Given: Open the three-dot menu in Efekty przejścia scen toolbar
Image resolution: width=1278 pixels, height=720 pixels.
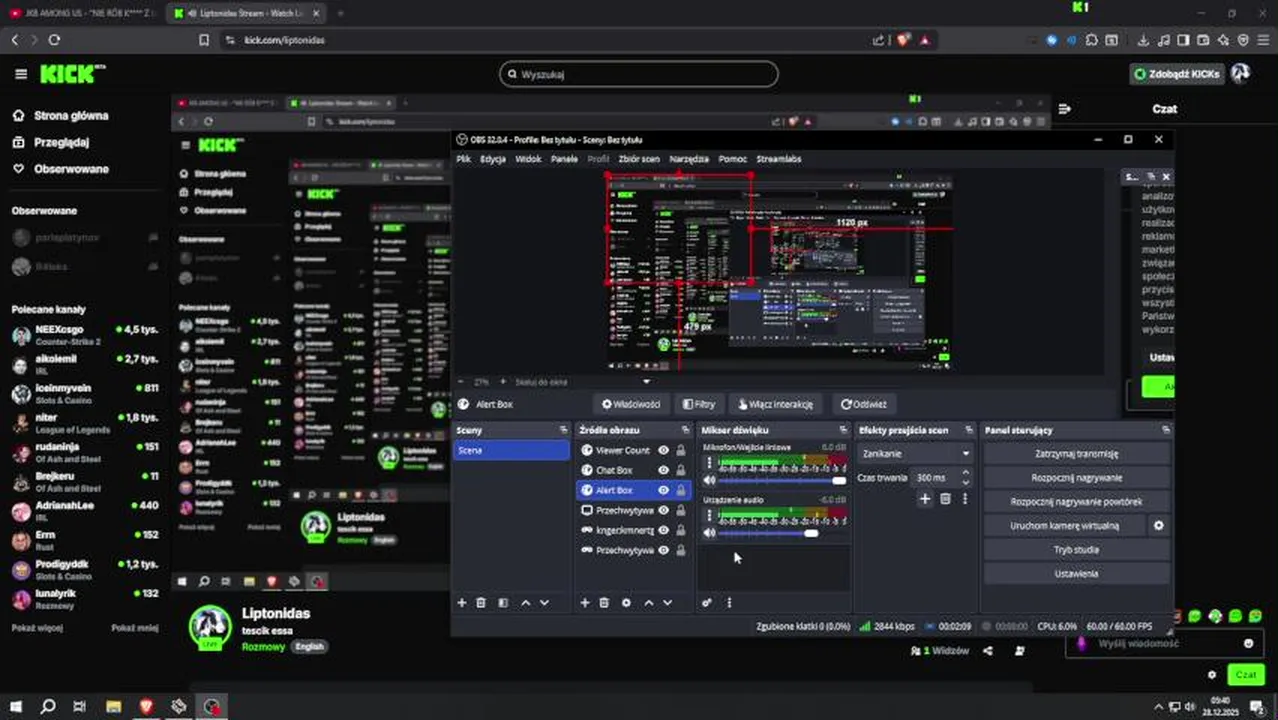Looking at the screenshot, I should coord(965,498).
